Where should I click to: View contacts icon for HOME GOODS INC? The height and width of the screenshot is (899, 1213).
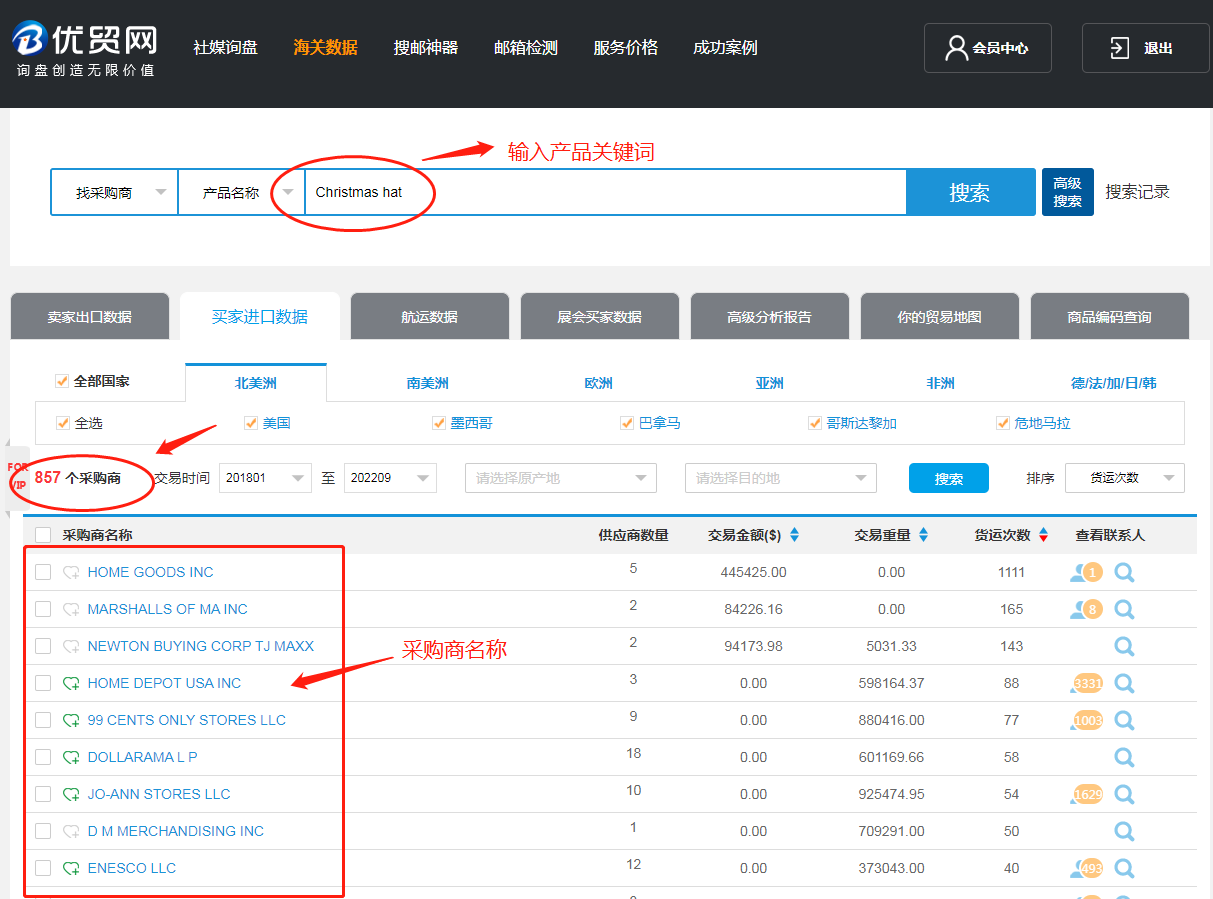coord(1086,572)
